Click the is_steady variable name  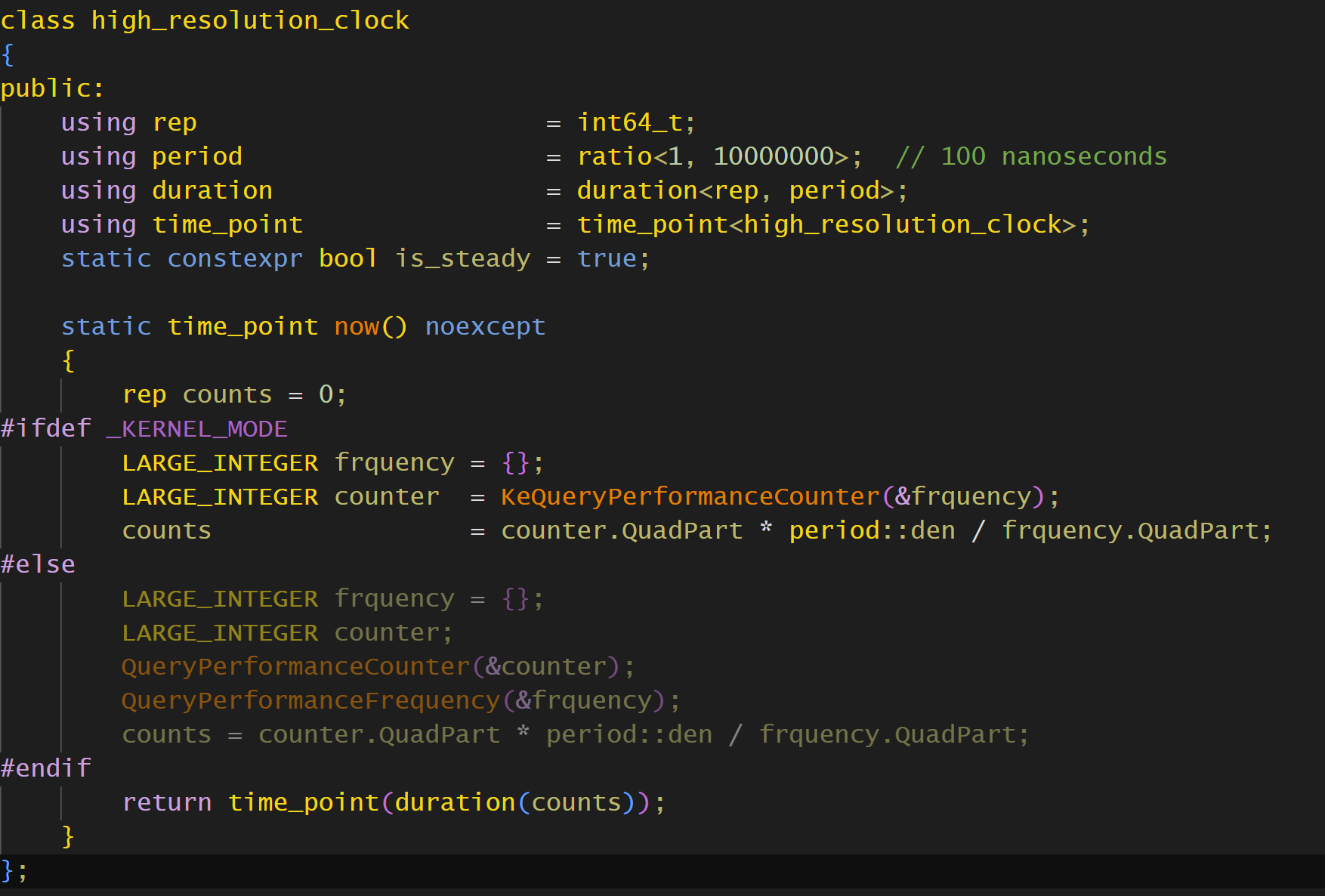[x=462, y=258]
